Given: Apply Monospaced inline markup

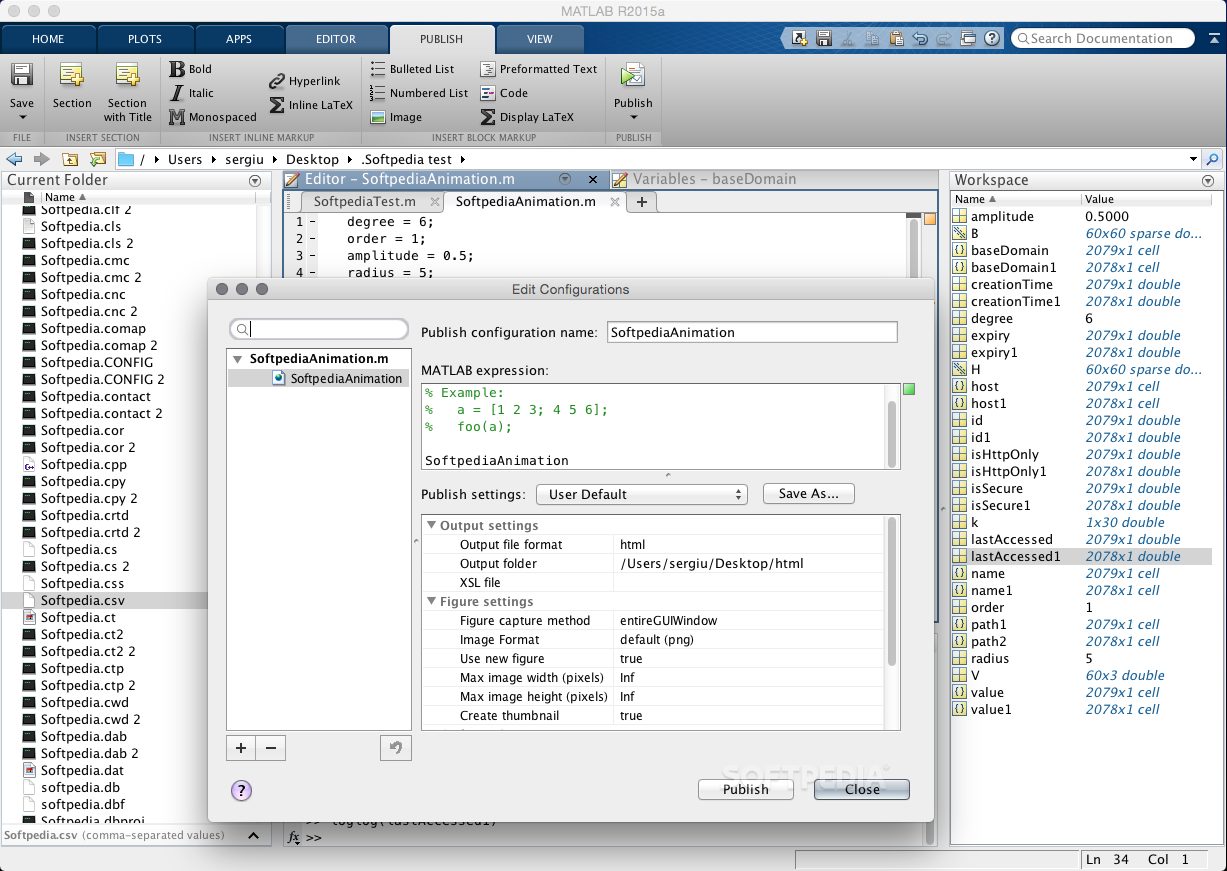Looking at the screenshot, I should (x=212, y=117).
